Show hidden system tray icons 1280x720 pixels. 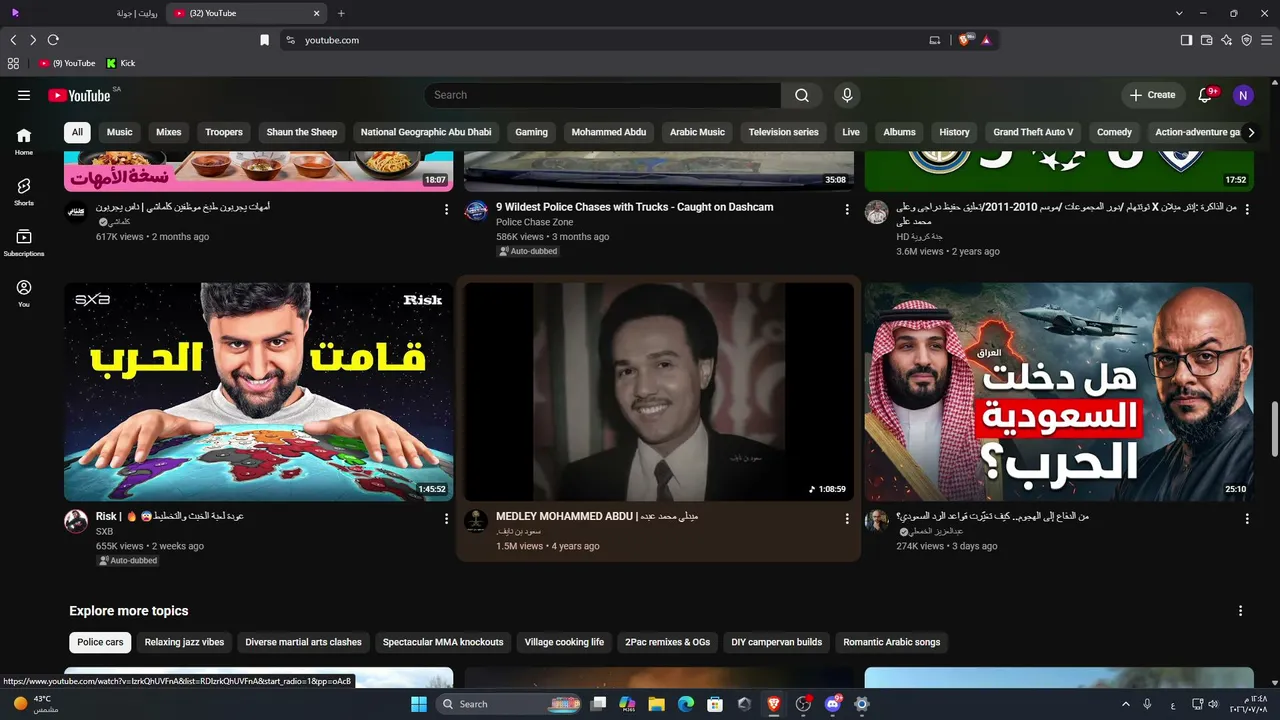pos(1125,704)
